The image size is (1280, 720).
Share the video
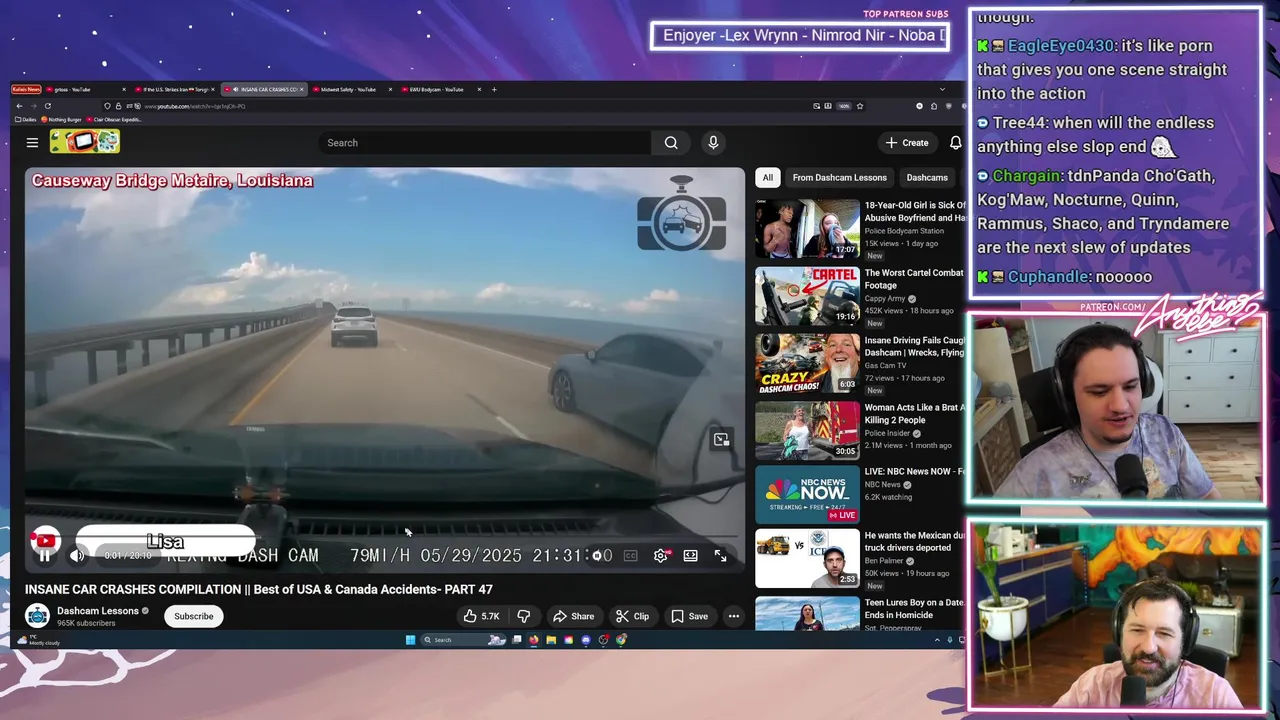[x=574, y=616]
